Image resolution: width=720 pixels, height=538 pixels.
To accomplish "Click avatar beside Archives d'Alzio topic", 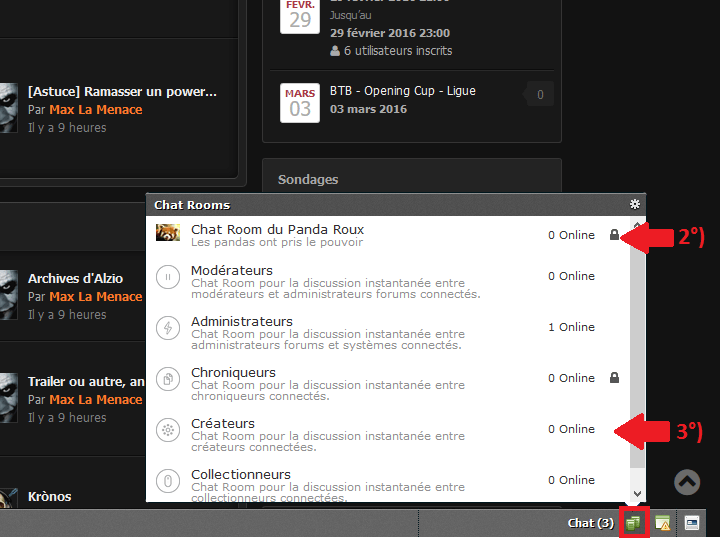I will 9,295.
